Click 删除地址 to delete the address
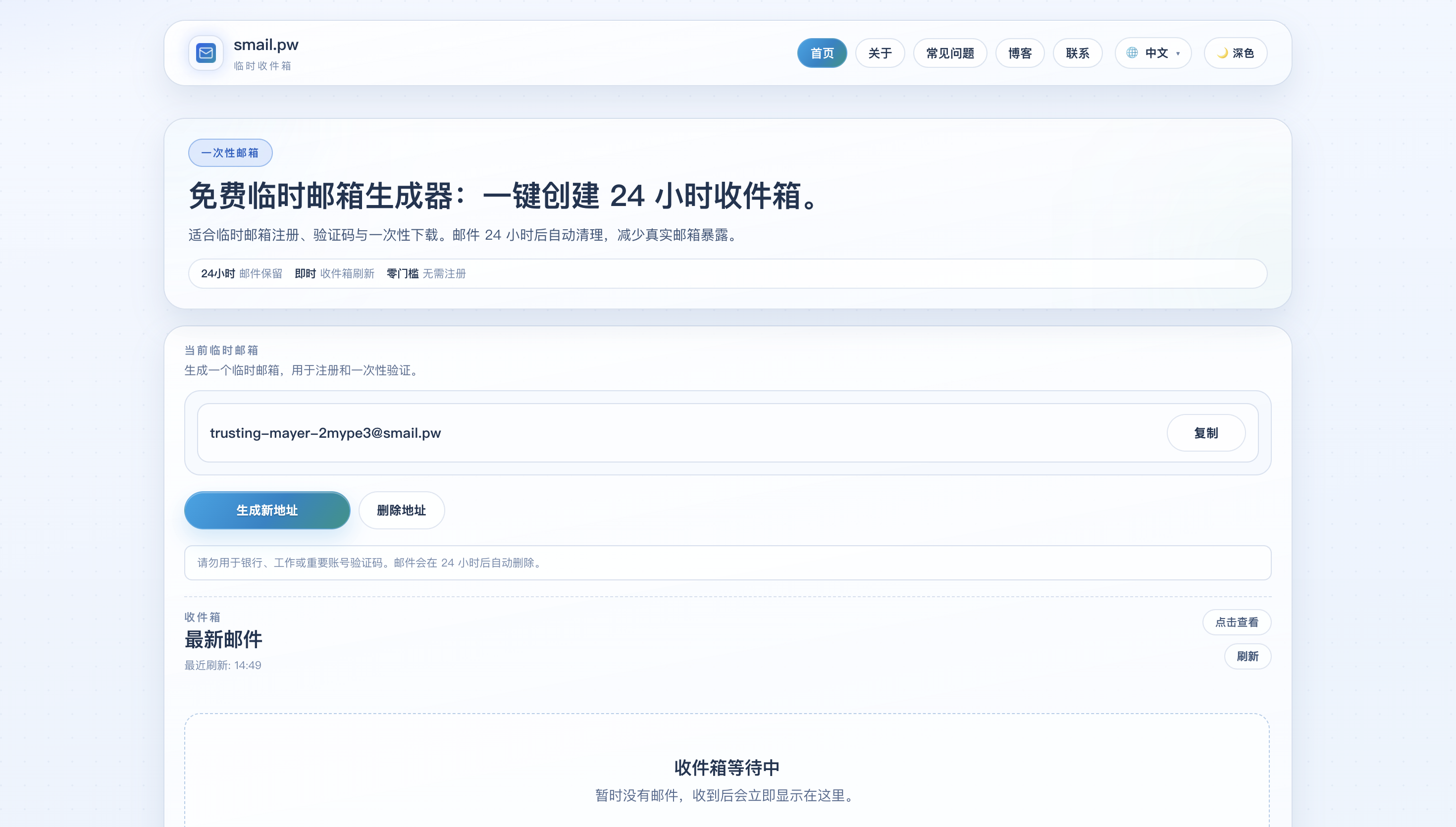 pos(401,510)
